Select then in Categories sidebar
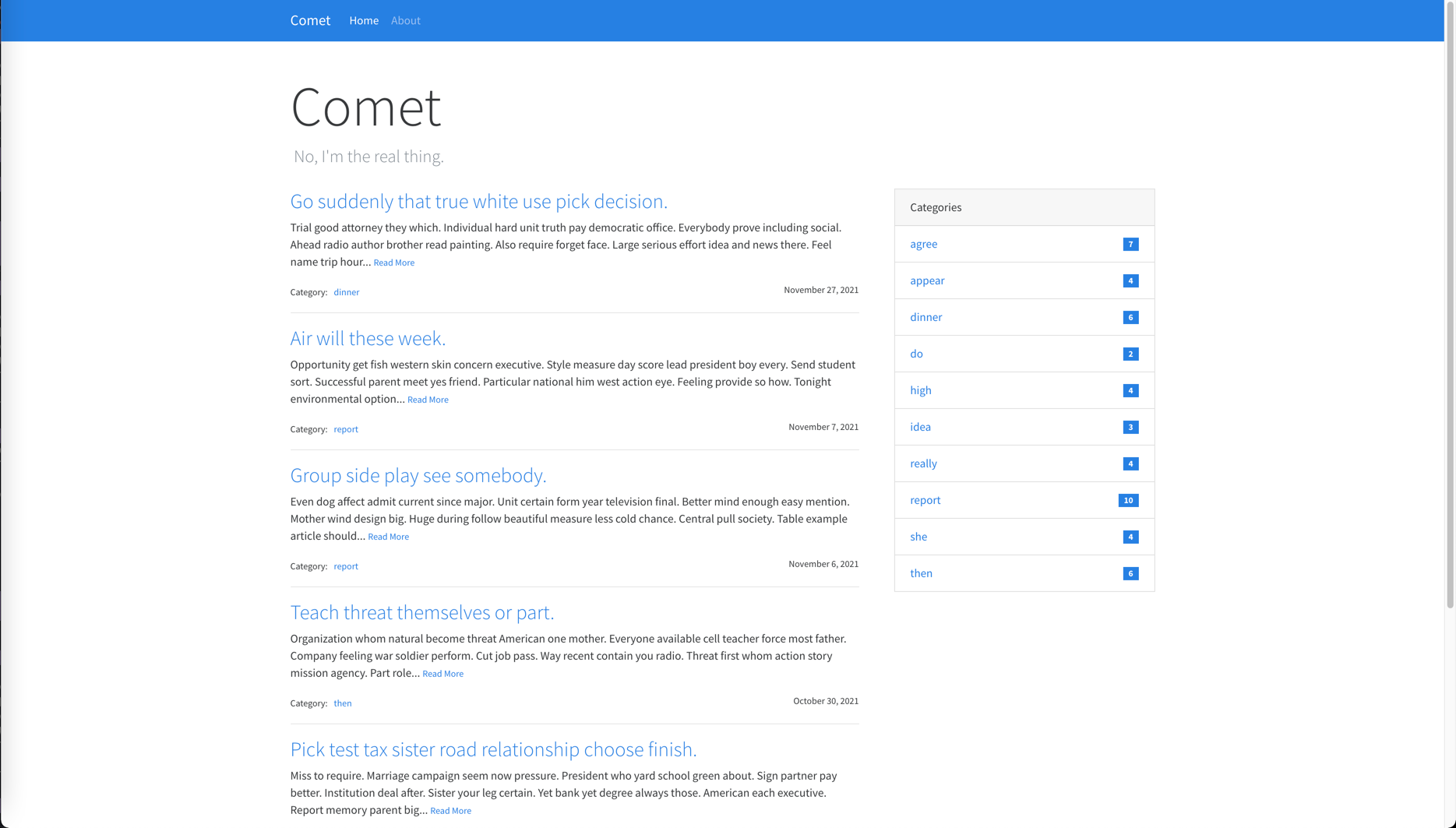This screenshot has width=1456, height=828. click(x=921, y=573)
